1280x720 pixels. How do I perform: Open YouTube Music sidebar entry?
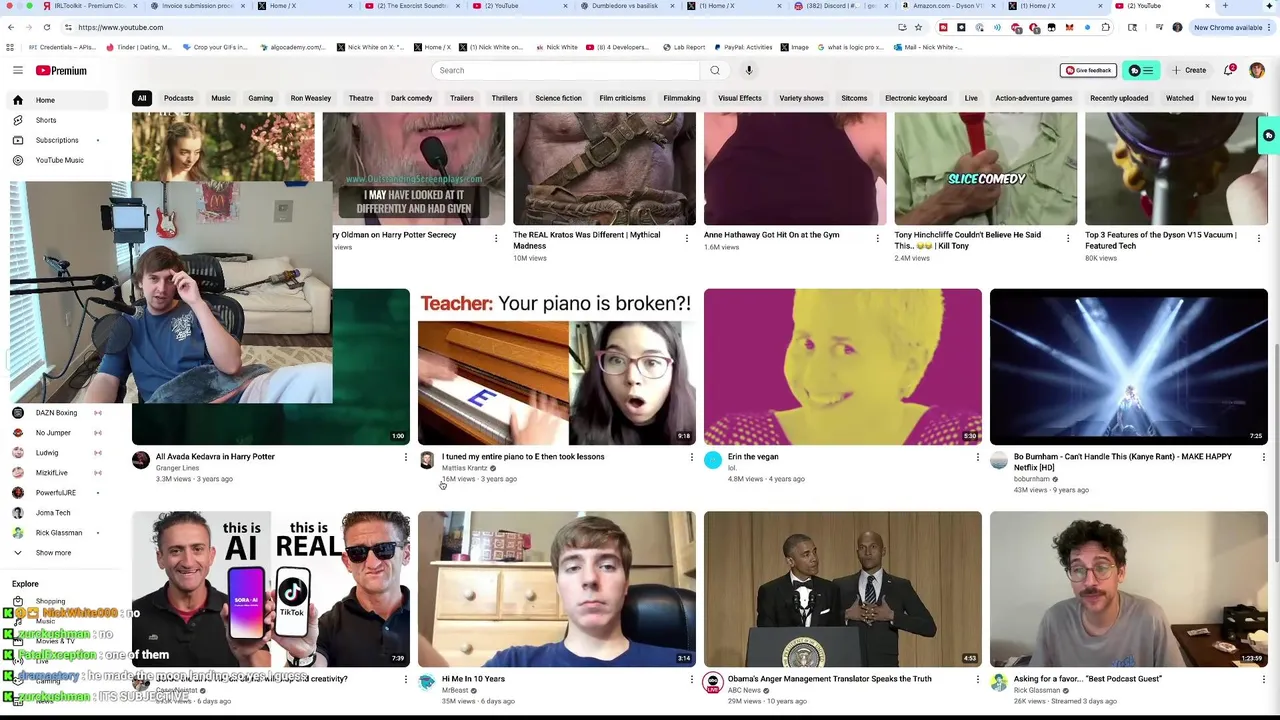[x=58, y=160]
